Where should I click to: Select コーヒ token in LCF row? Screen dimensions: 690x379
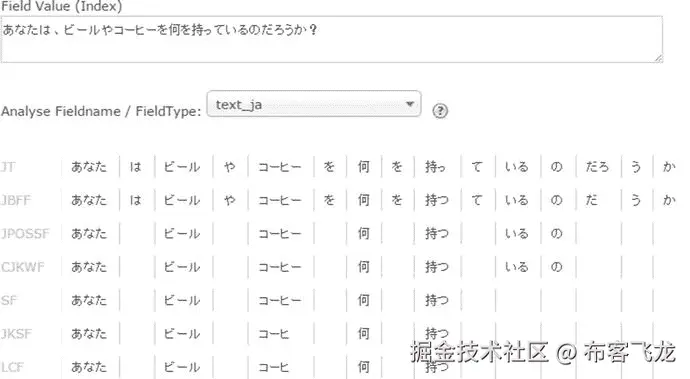(273, 367)
